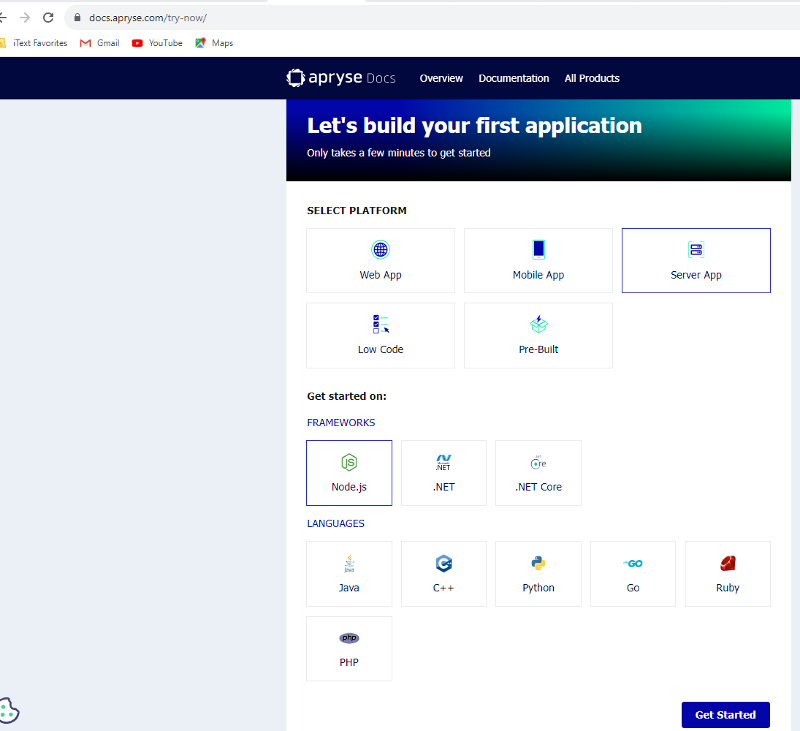Select the Low Code checklist icon
This screenshot has width=800, height=731.
click(380, 324)
